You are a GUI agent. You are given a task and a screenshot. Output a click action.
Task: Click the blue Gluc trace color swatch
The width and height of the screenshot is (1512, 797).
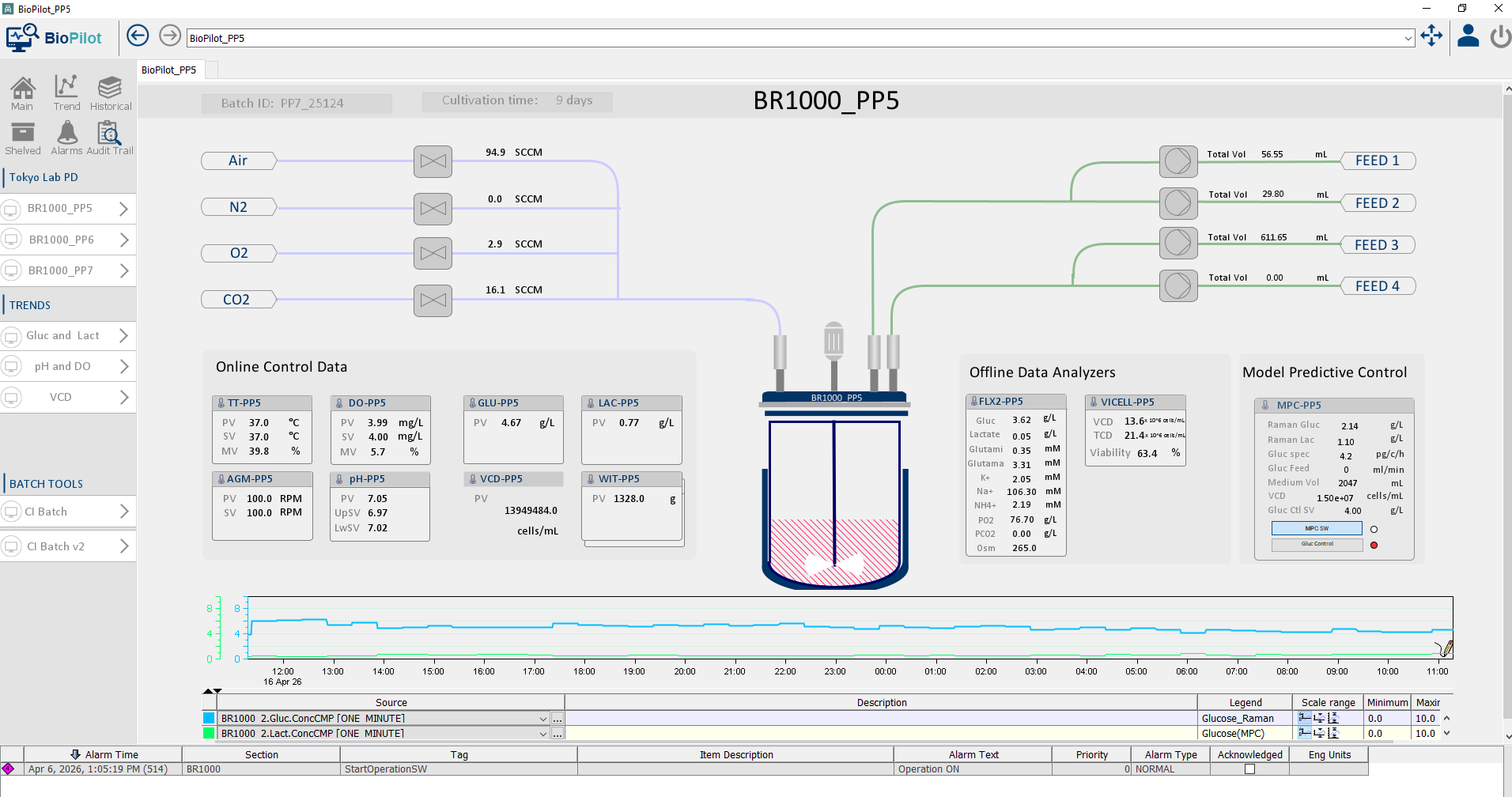tap(209, 718)
